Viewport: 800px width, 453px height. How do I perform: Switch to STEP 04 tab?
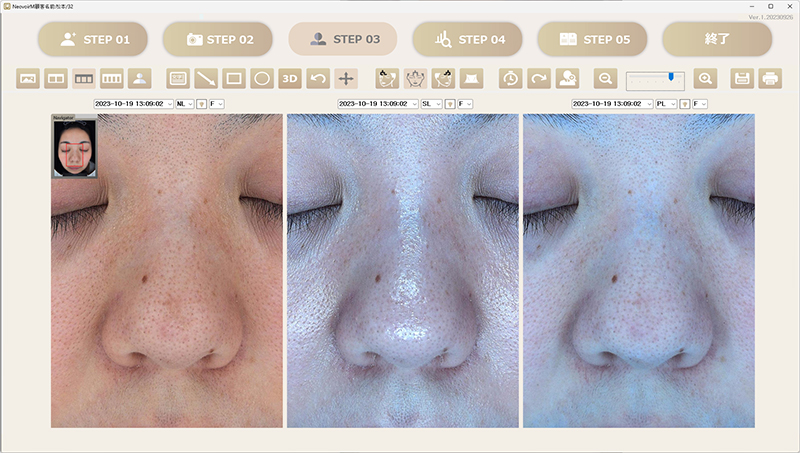click(x=468, y=40)
